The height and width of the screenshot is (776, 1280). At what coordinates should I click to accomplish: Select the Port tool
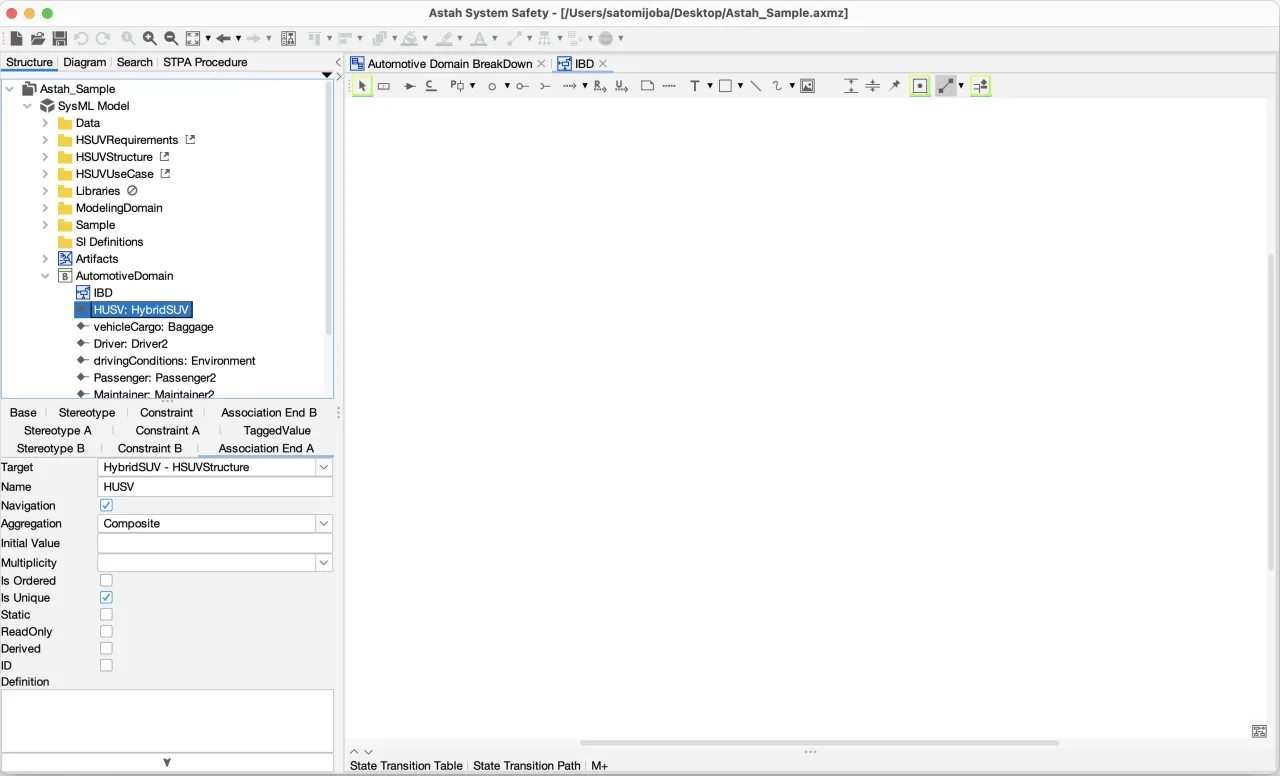point(458,86)
